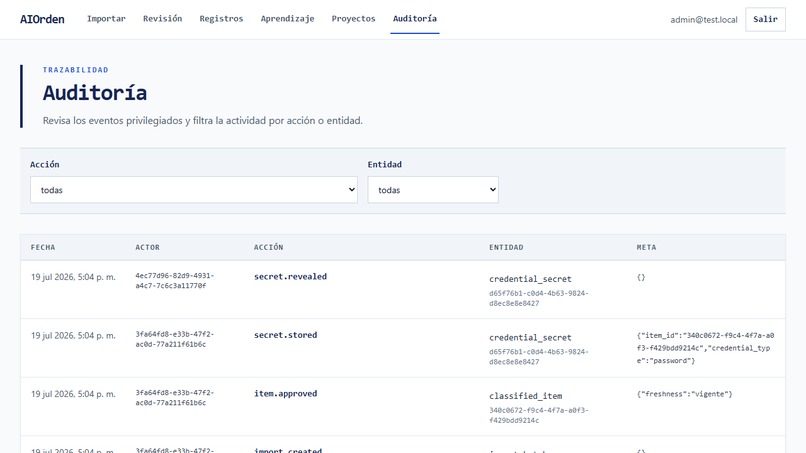Screen dimensions: 806x453
Task: Click the empty {} meta of secret.revealed
Action: coord(641,278)
